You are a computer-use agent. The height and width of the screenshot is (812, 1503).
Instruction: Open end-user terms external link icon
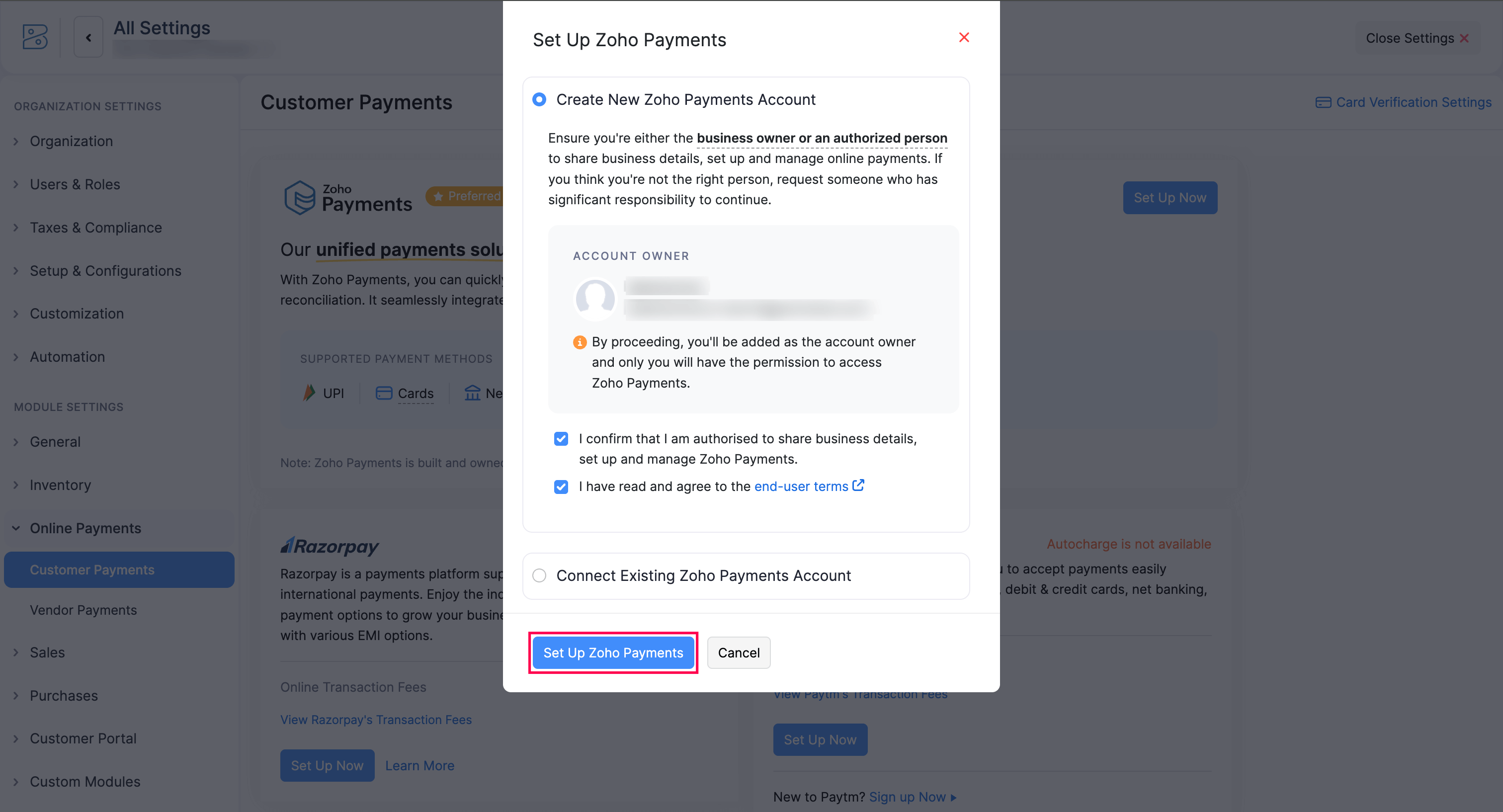pyautogui.click(x=858, y=486)
